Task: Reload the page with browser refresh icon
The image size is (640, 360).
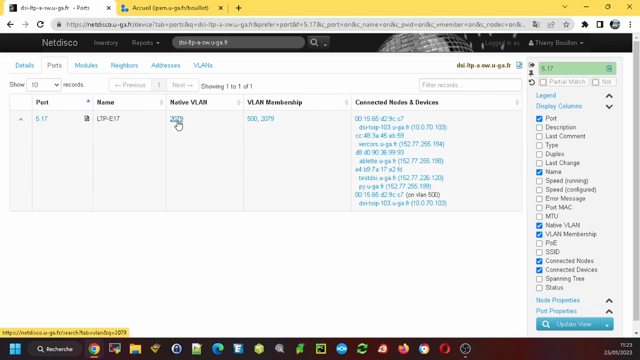Action: (x=40, y=24)
